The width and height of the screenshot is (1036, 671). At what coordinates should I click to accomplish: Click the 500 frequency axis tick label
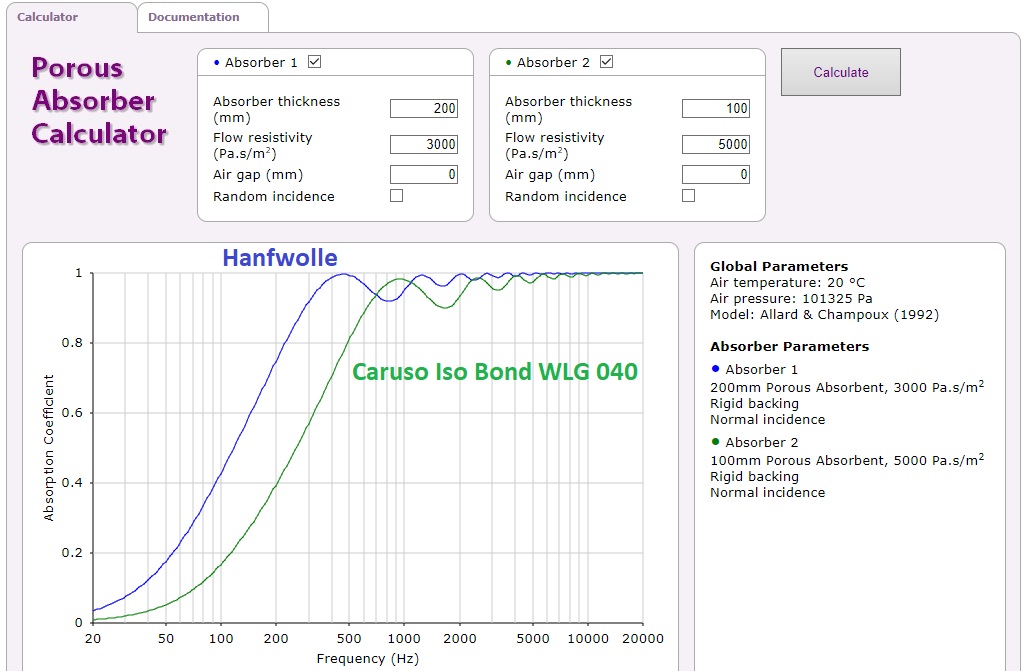click(x=349, y=639)
